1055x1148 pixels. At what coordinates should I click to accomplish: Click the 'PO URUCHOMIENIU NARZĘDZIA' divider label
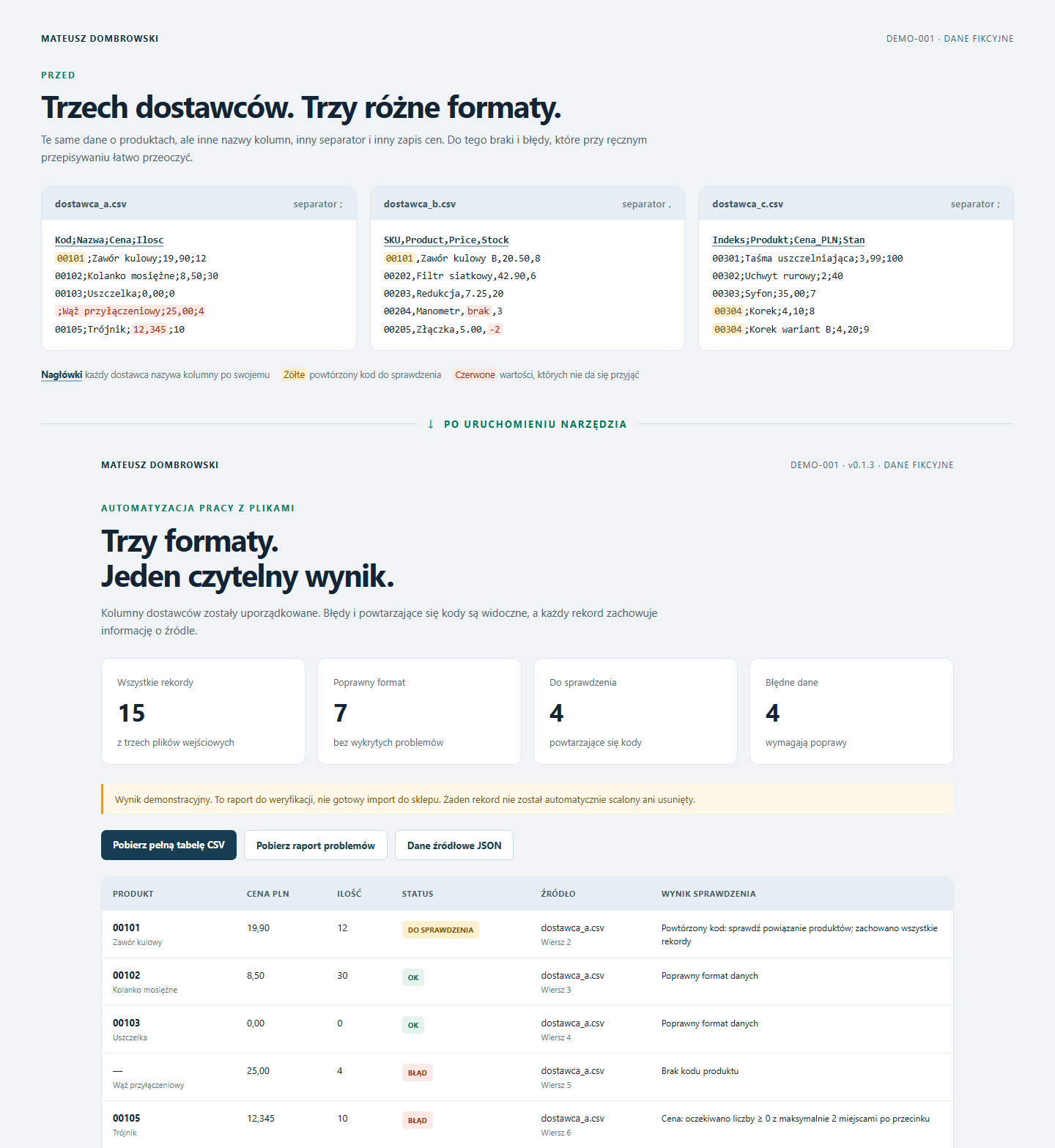coord(536,424)
